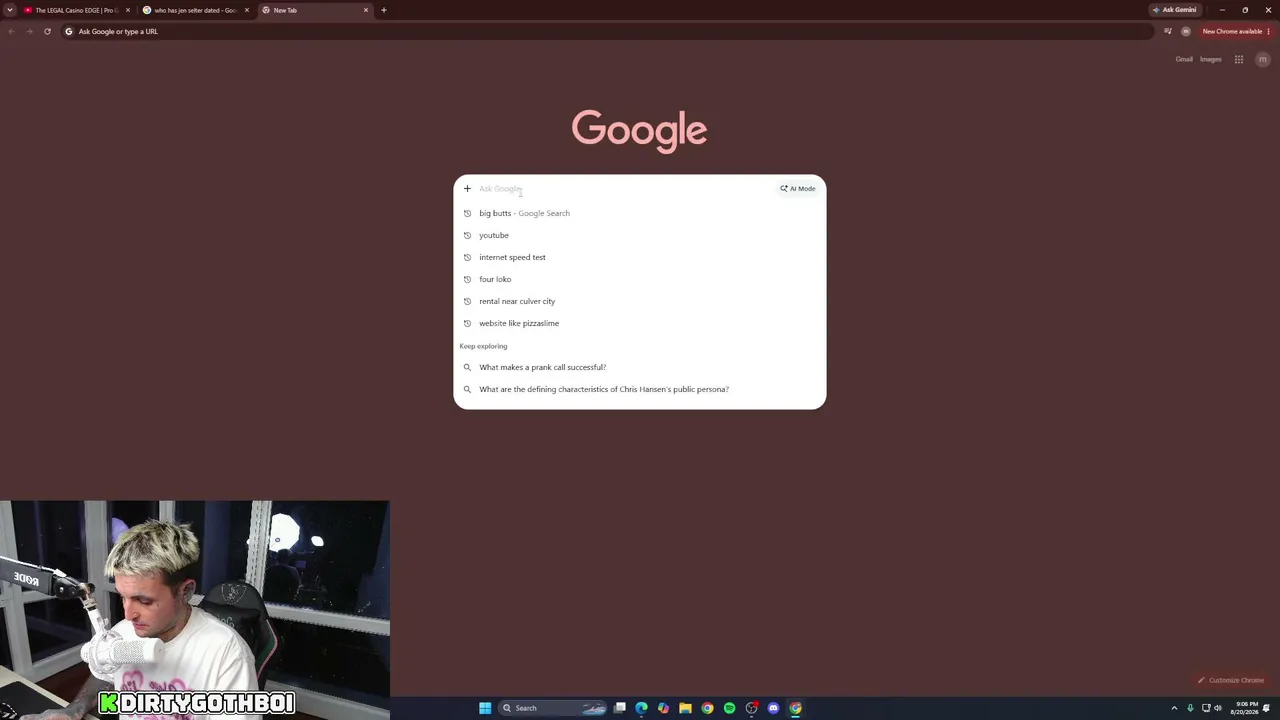Open the Google apps grid
The width and height of the screenshot is (1280, 720).
[x=1239, y=59]
